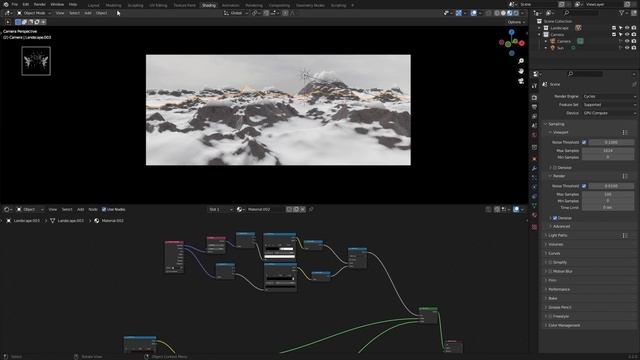Expand the Landscape collection in the outliner
640x360 pixels.
540,28
